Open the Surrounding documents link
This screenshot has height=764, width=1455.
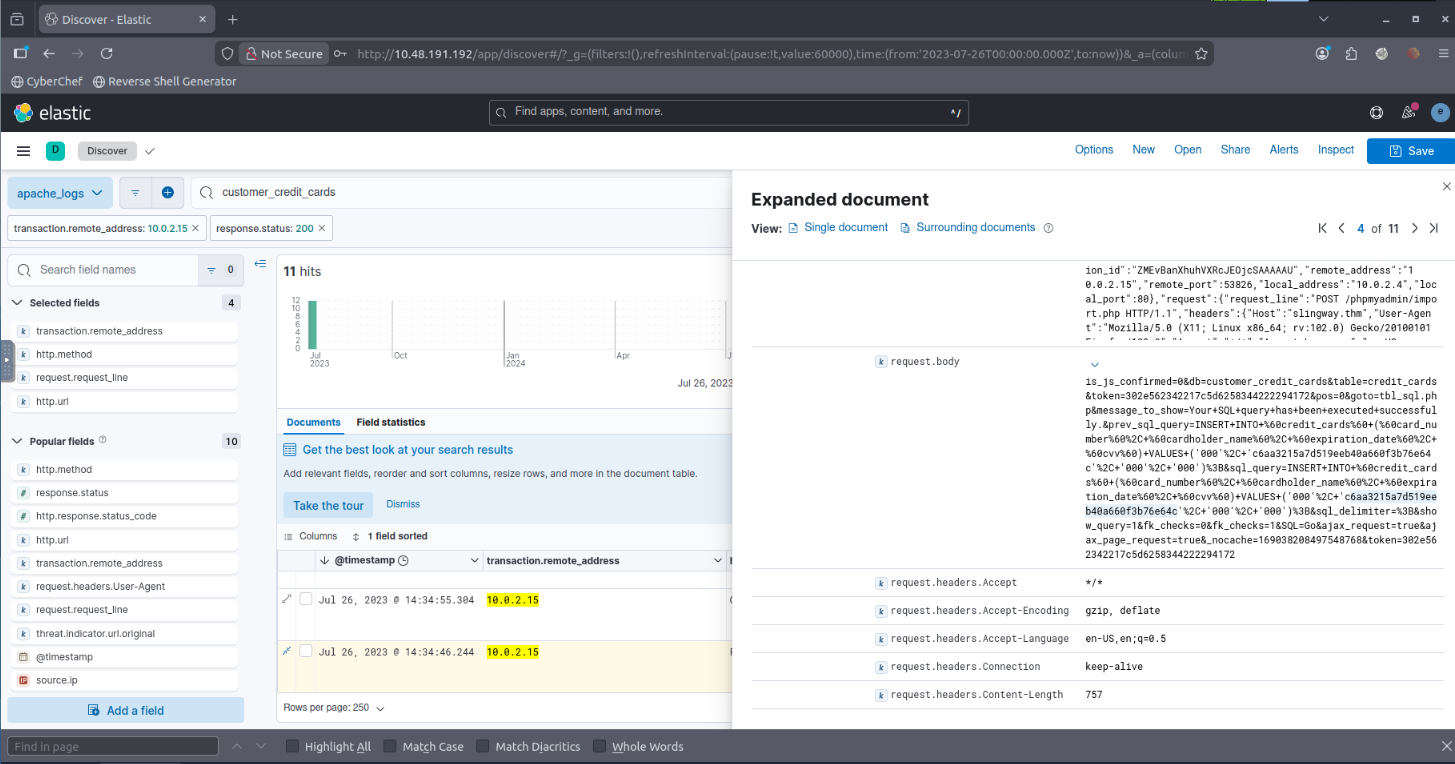point(975,228)
